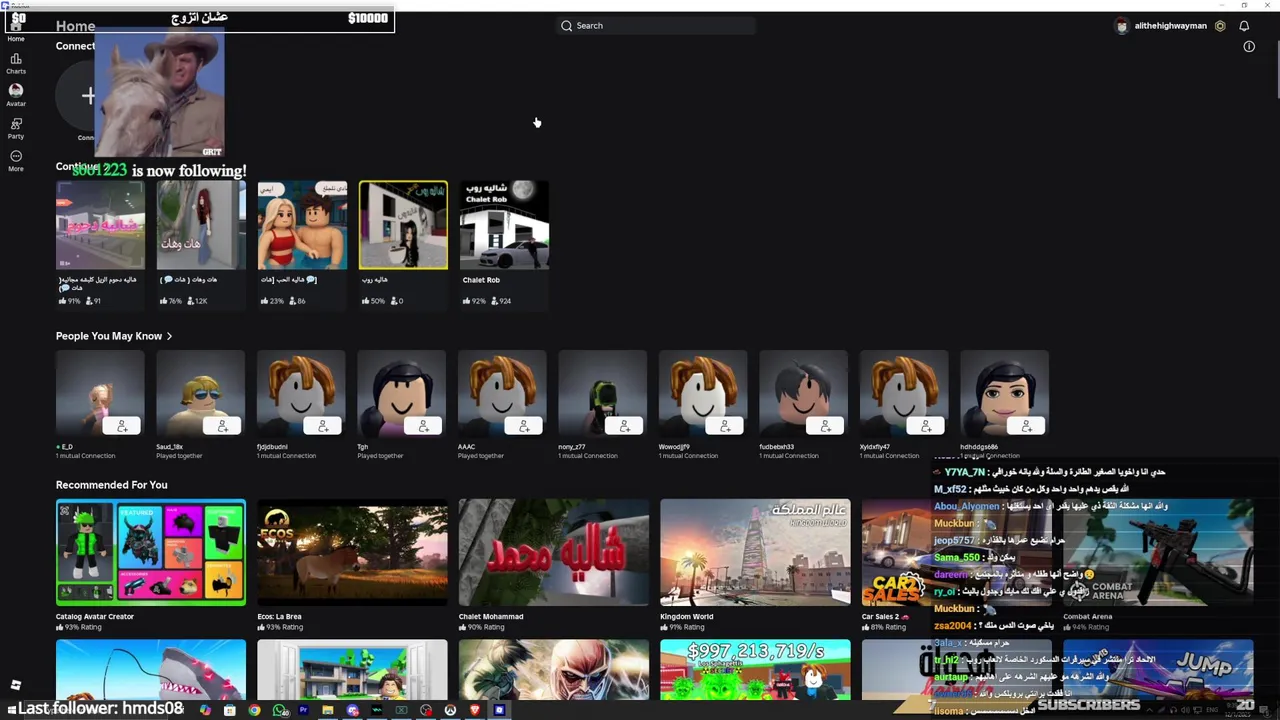
Task: Open the Robux hexagon icon
Action: click(x=1220, y=26)
